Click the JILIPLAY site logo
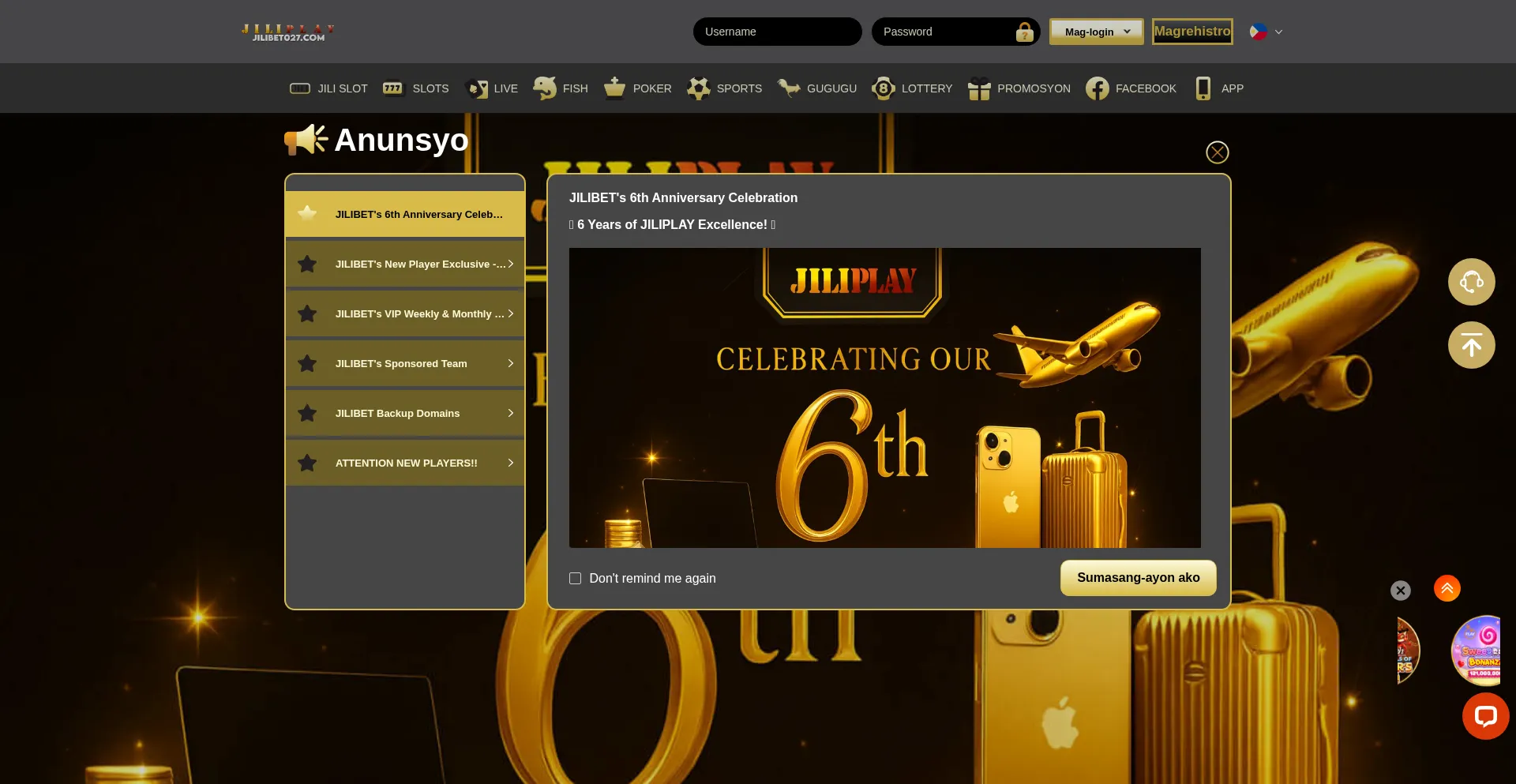 (x=288, y=32)
